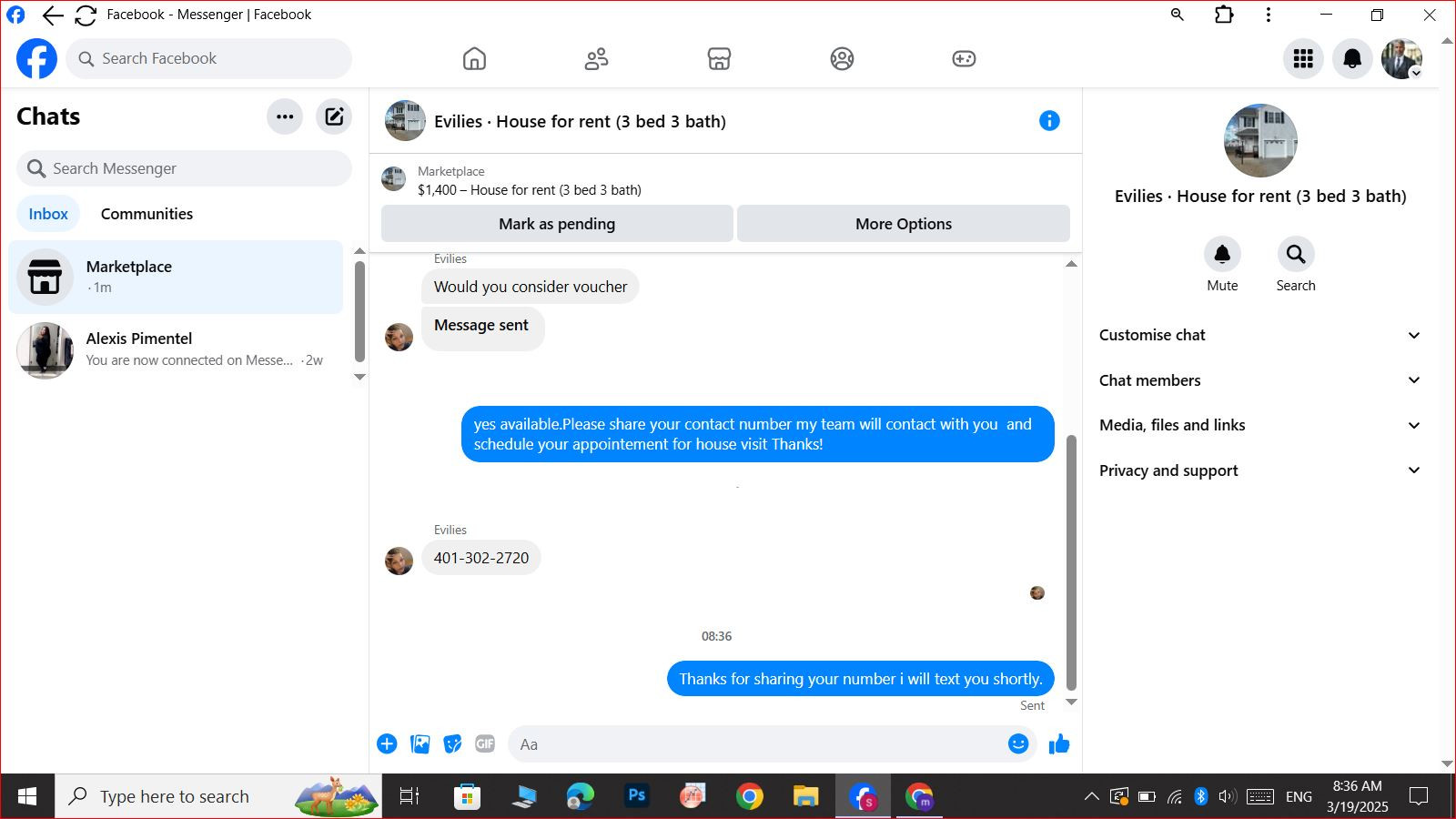Open More Options for the listing

pos(904,224)
